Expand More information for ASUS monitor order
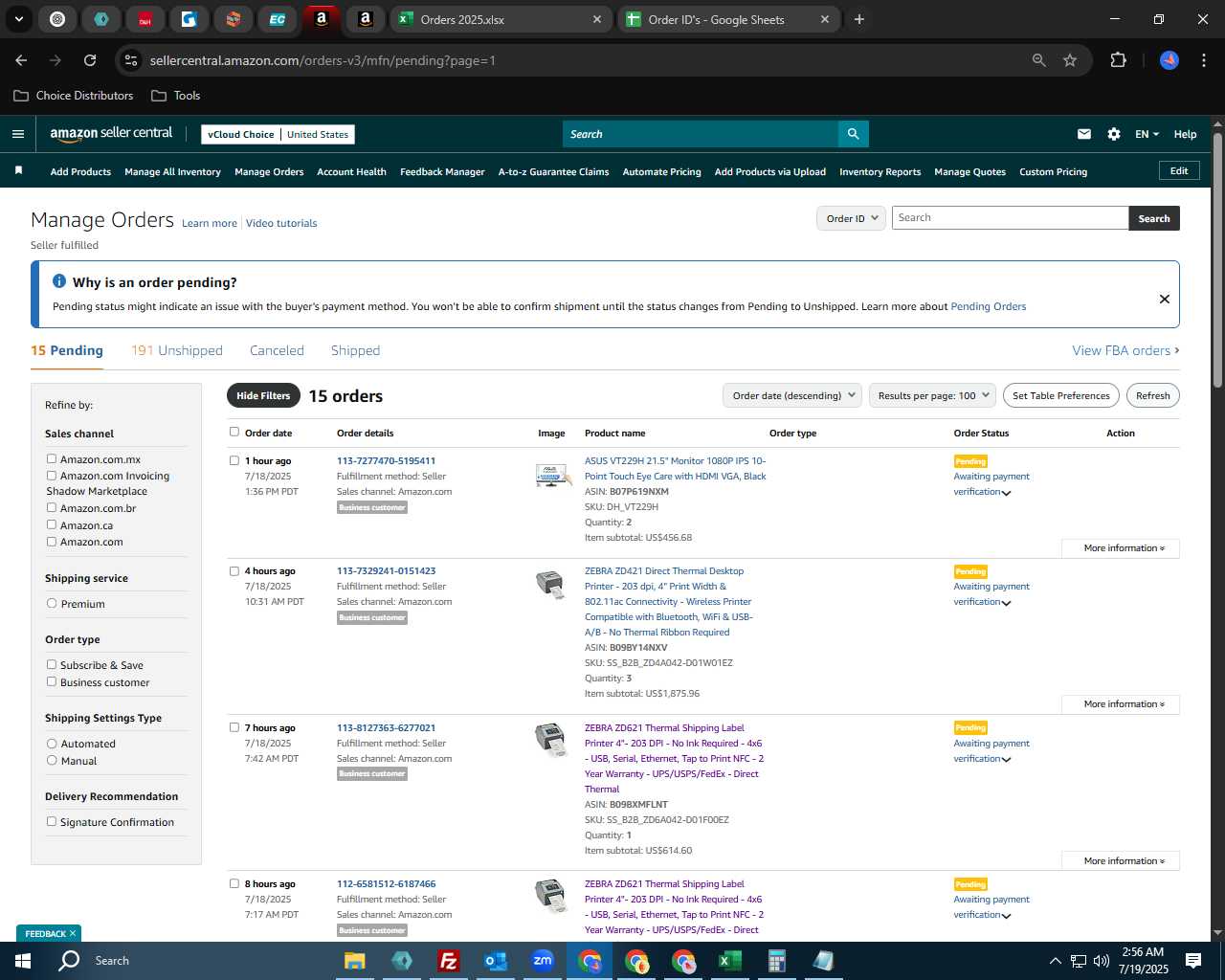The width and height of the screenshot is (1225, 980). [1121, 548]
